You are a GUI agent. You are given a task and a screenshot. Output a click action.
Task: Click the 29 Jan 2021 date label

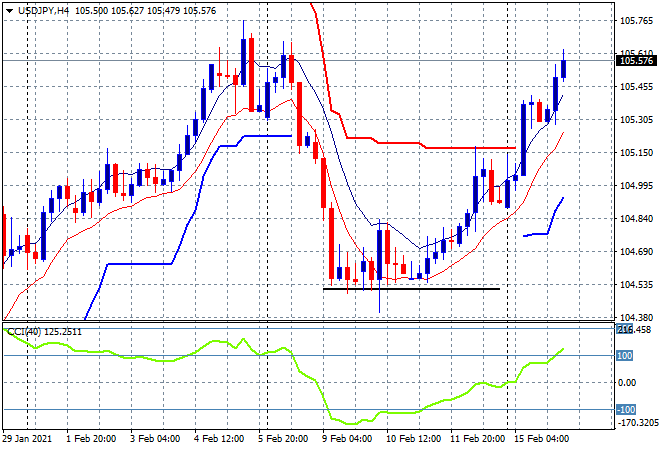click(x=27, y=439)
